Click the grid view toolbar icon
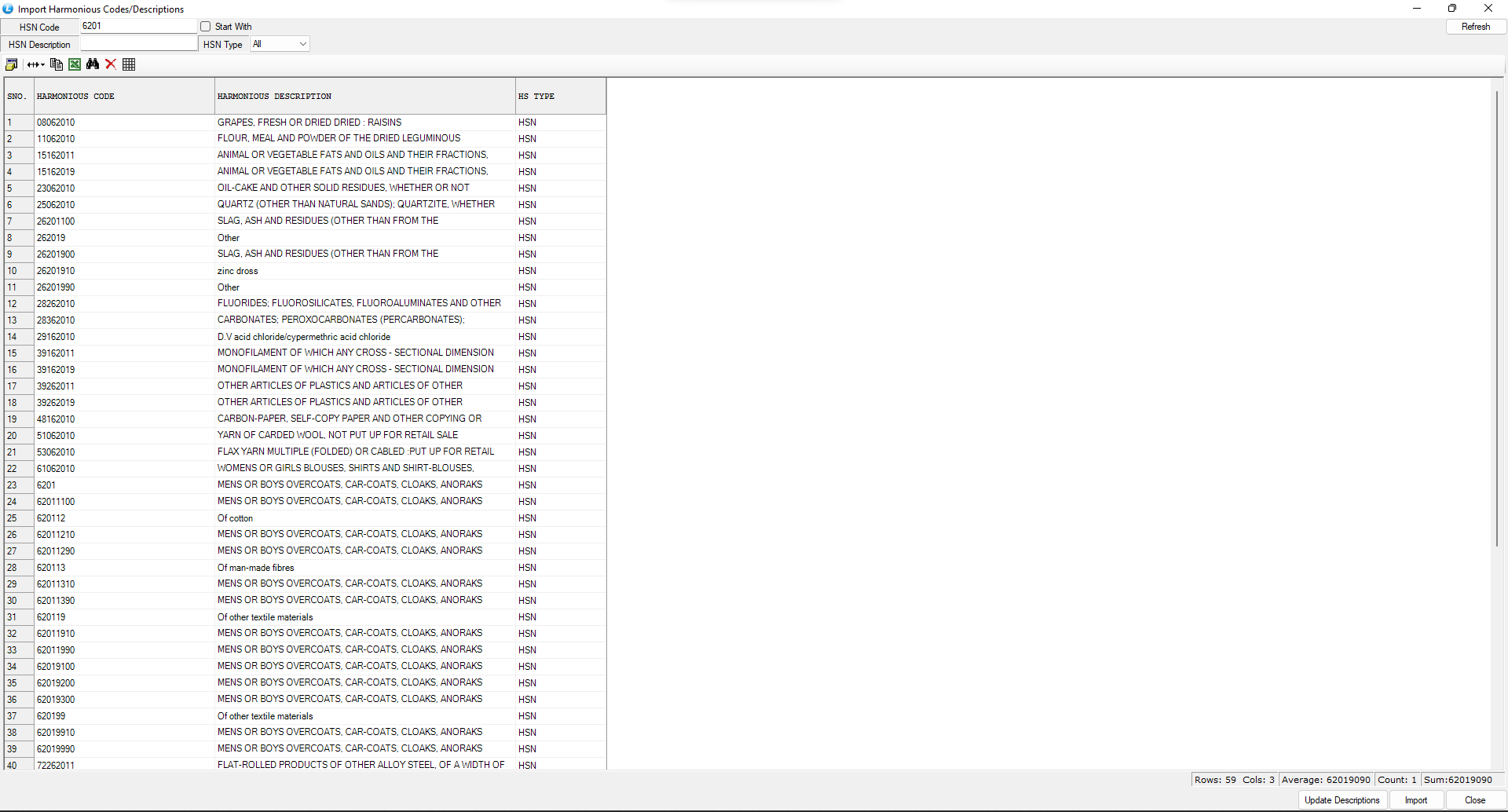This screenshot has width=1508, height=812. tap(129, 64)
